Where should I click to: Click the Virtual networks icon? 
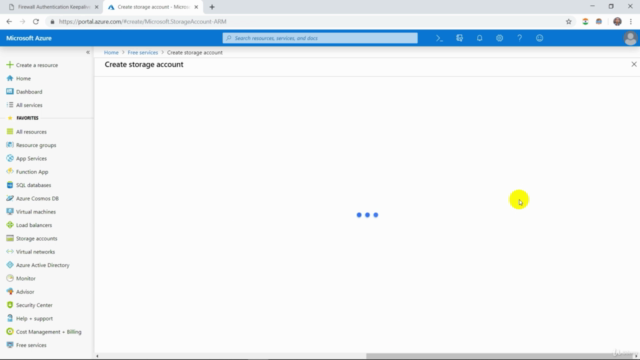coord(10,251)
